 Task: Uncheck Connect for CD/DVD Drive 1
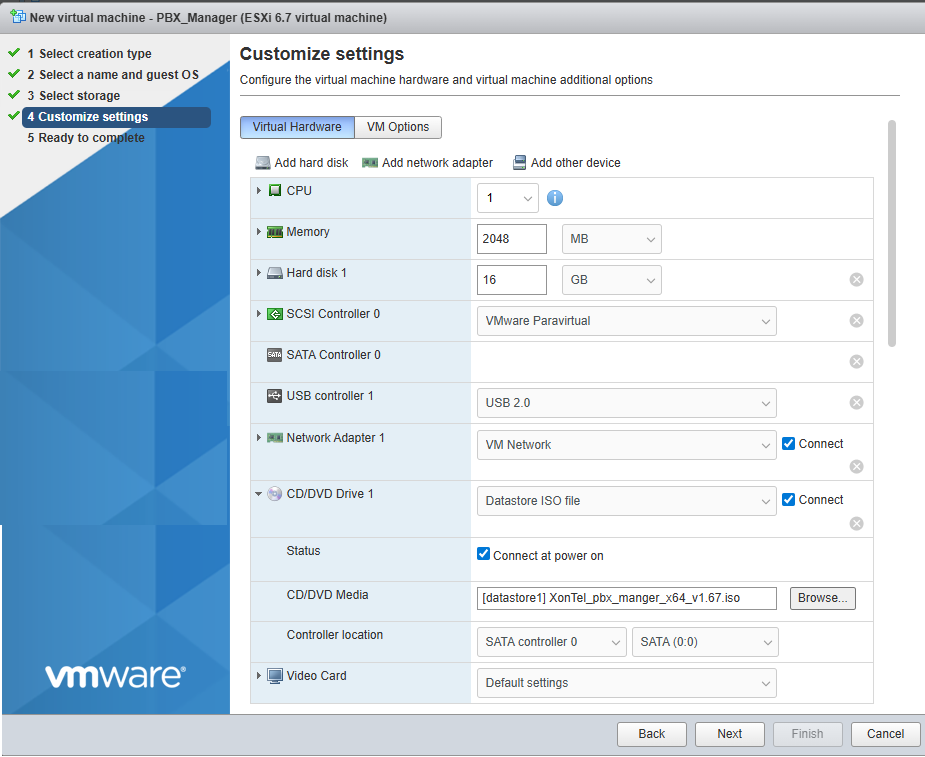click(x=789, y=500)
